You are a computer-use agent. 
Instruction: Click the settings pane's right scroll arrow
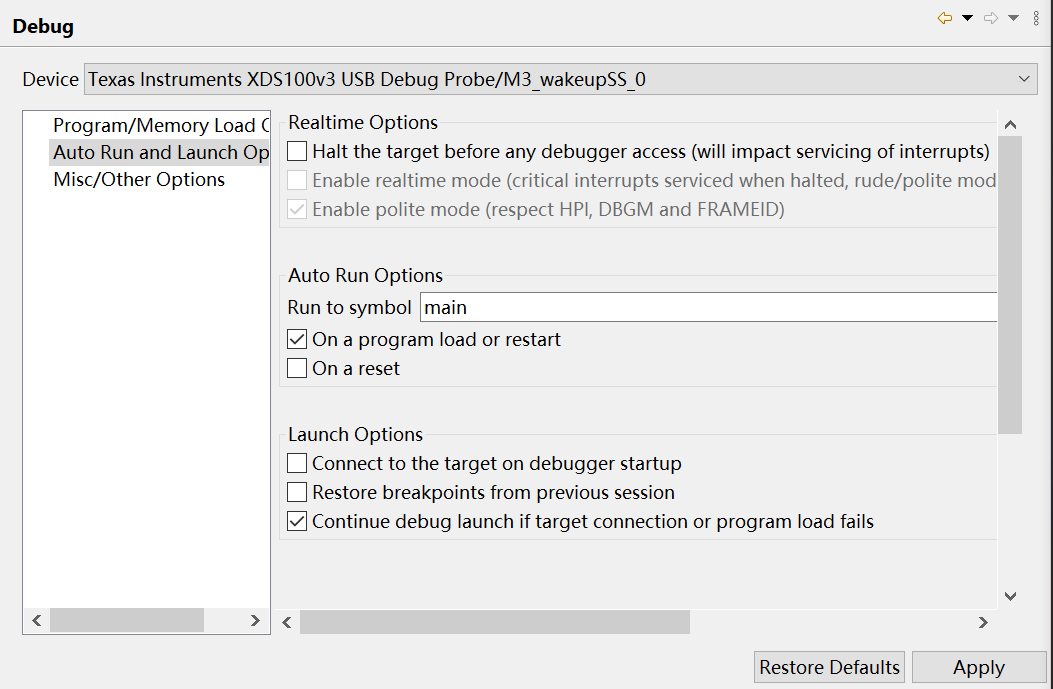tap(983, 622)
